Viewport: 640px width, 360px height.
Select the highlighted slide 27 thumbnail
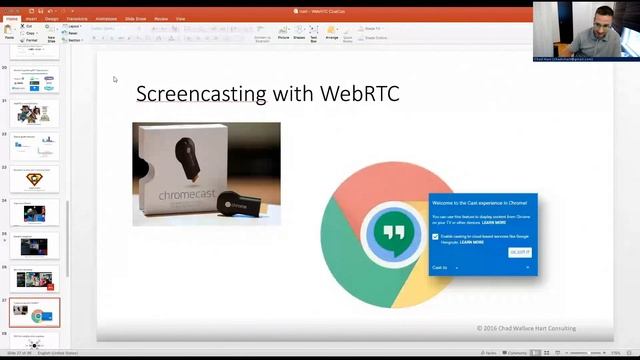coord(34,313)
